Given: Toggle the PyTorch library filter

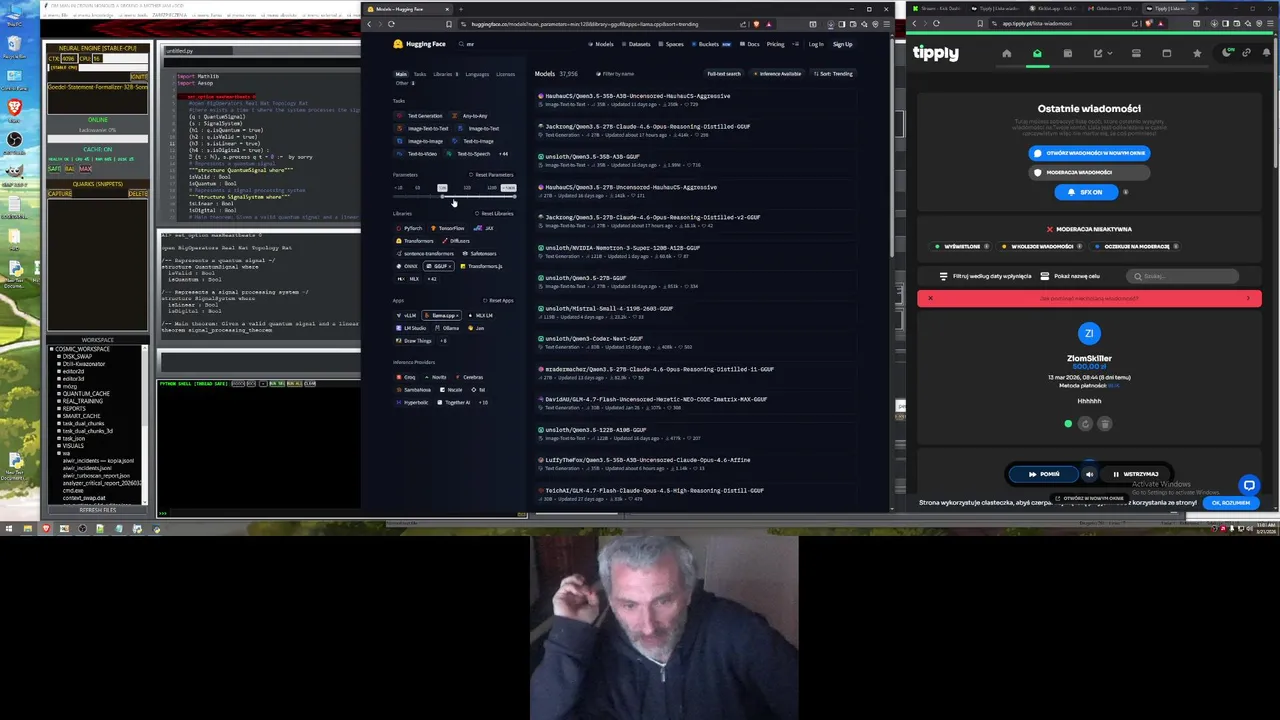Looking at the screenshot, I should click(409, 228).
